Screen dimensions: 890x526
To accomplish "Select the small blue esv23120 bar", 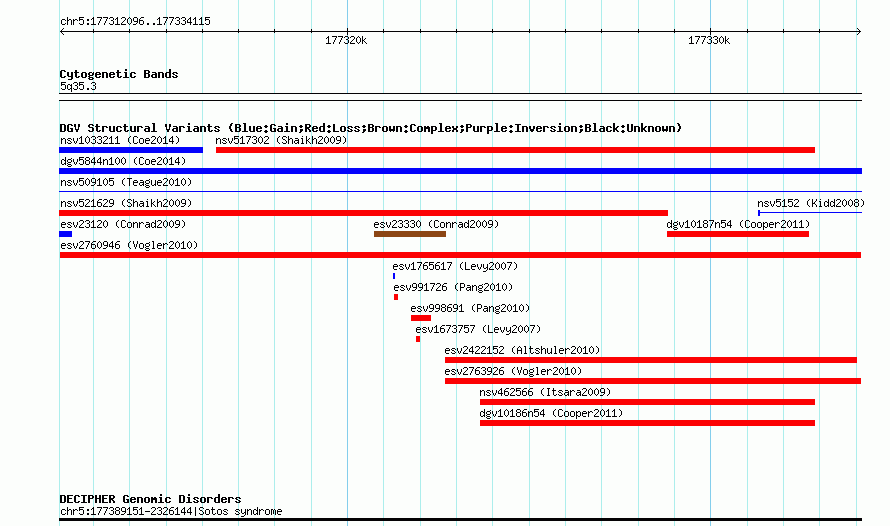I will (65, 234).
